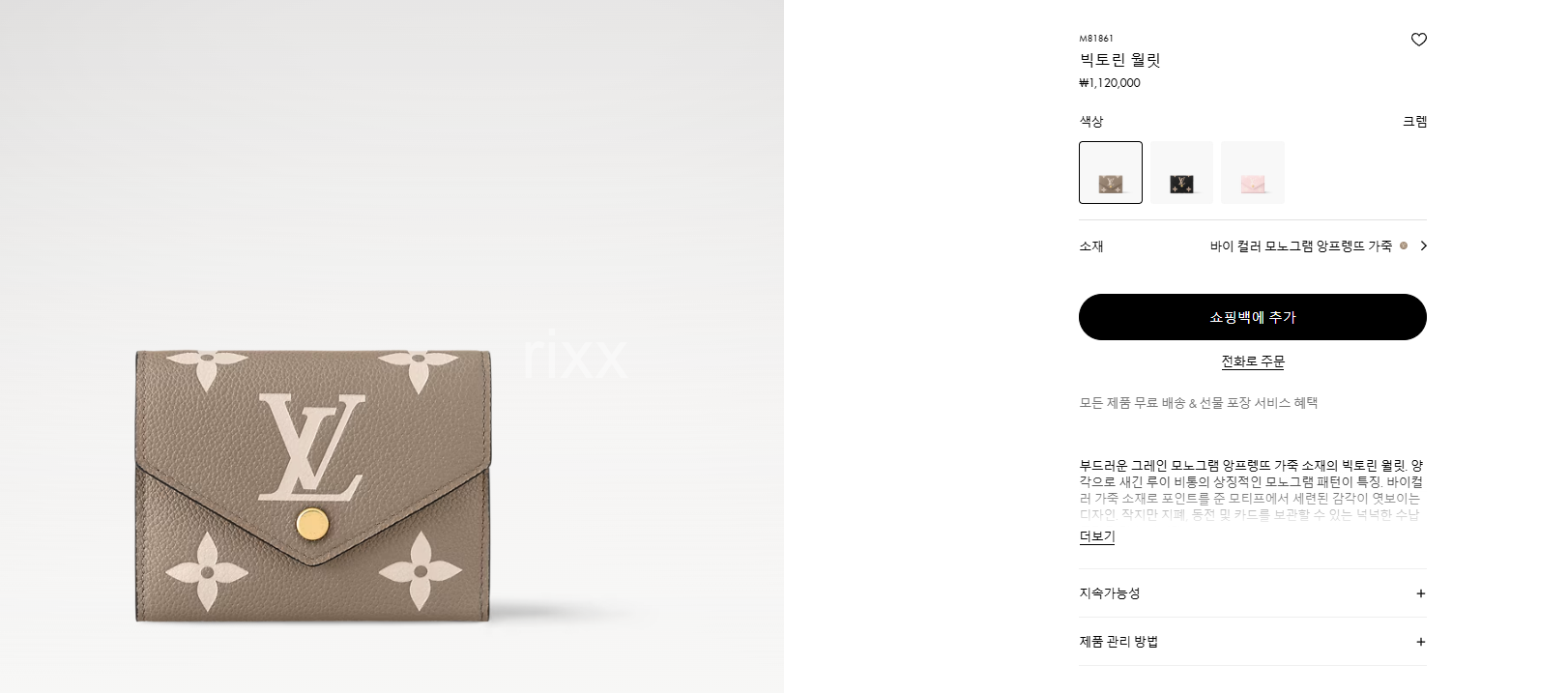Click the product name 빅토린 월릿
Screen dimensions: 1568x693
pyautogui.click(x=1119, y=60)
